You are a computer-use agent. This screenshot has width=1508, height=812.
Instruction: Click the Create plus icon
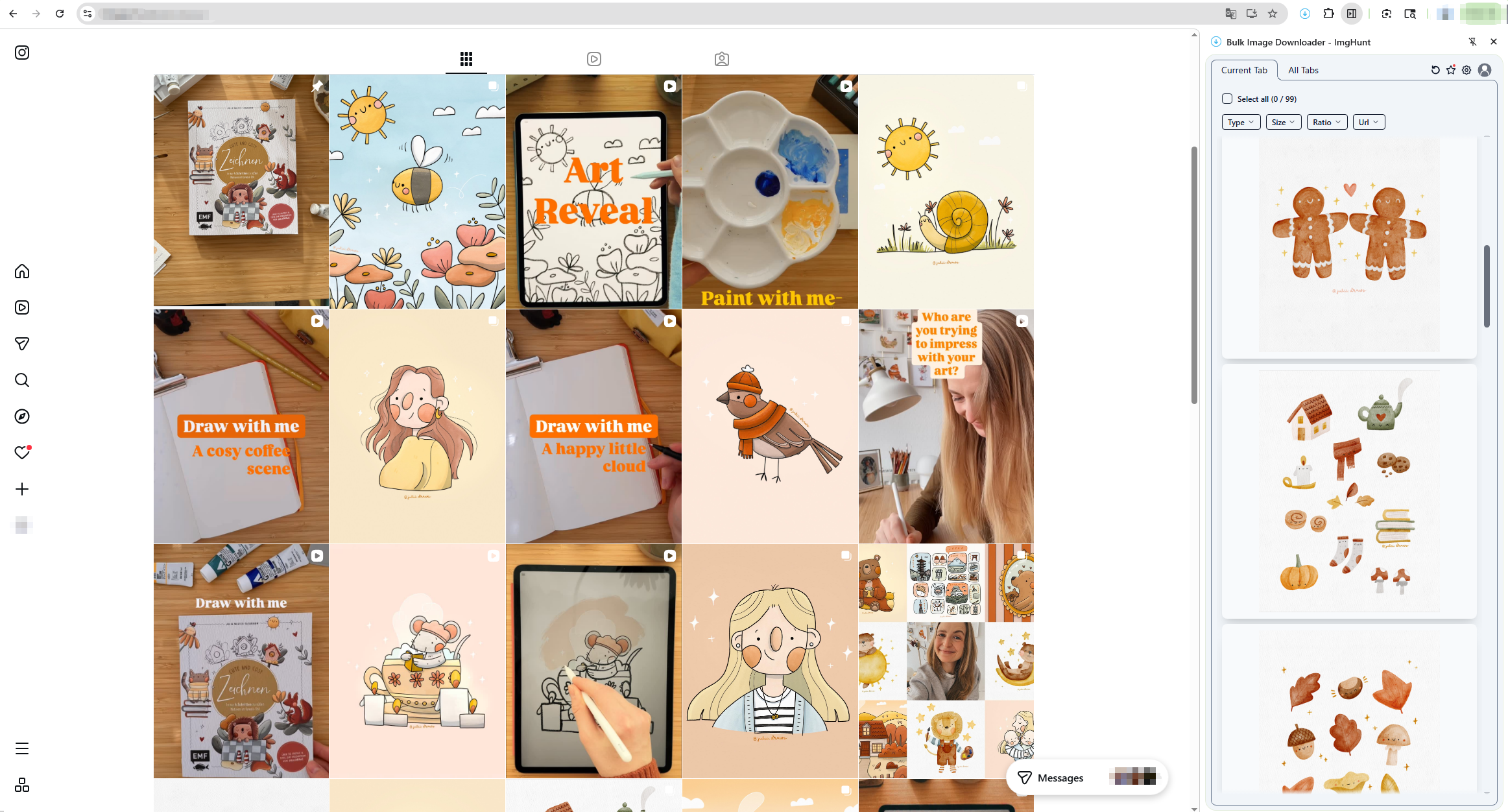[22, 489]
